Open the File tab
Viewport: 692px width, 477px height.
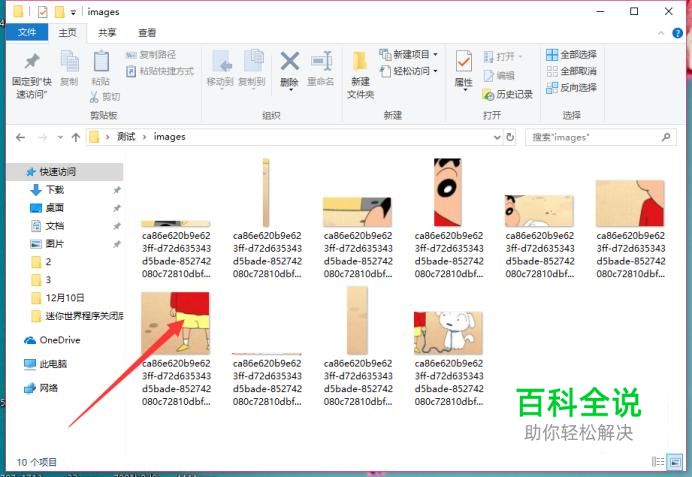27,32
